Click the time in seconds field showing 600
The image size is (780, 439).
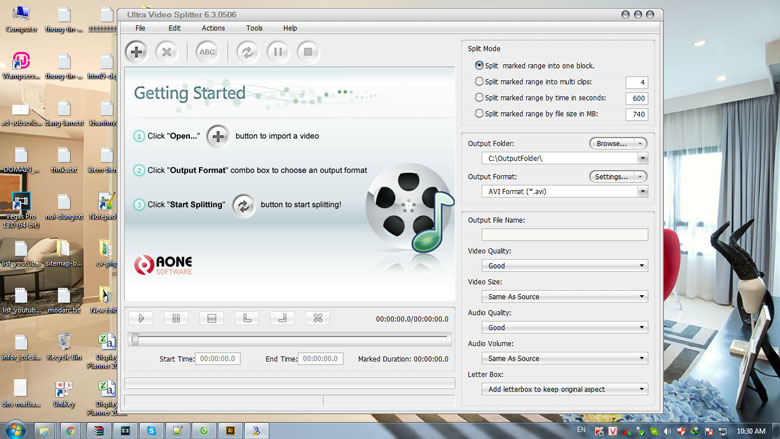point(637,98)
